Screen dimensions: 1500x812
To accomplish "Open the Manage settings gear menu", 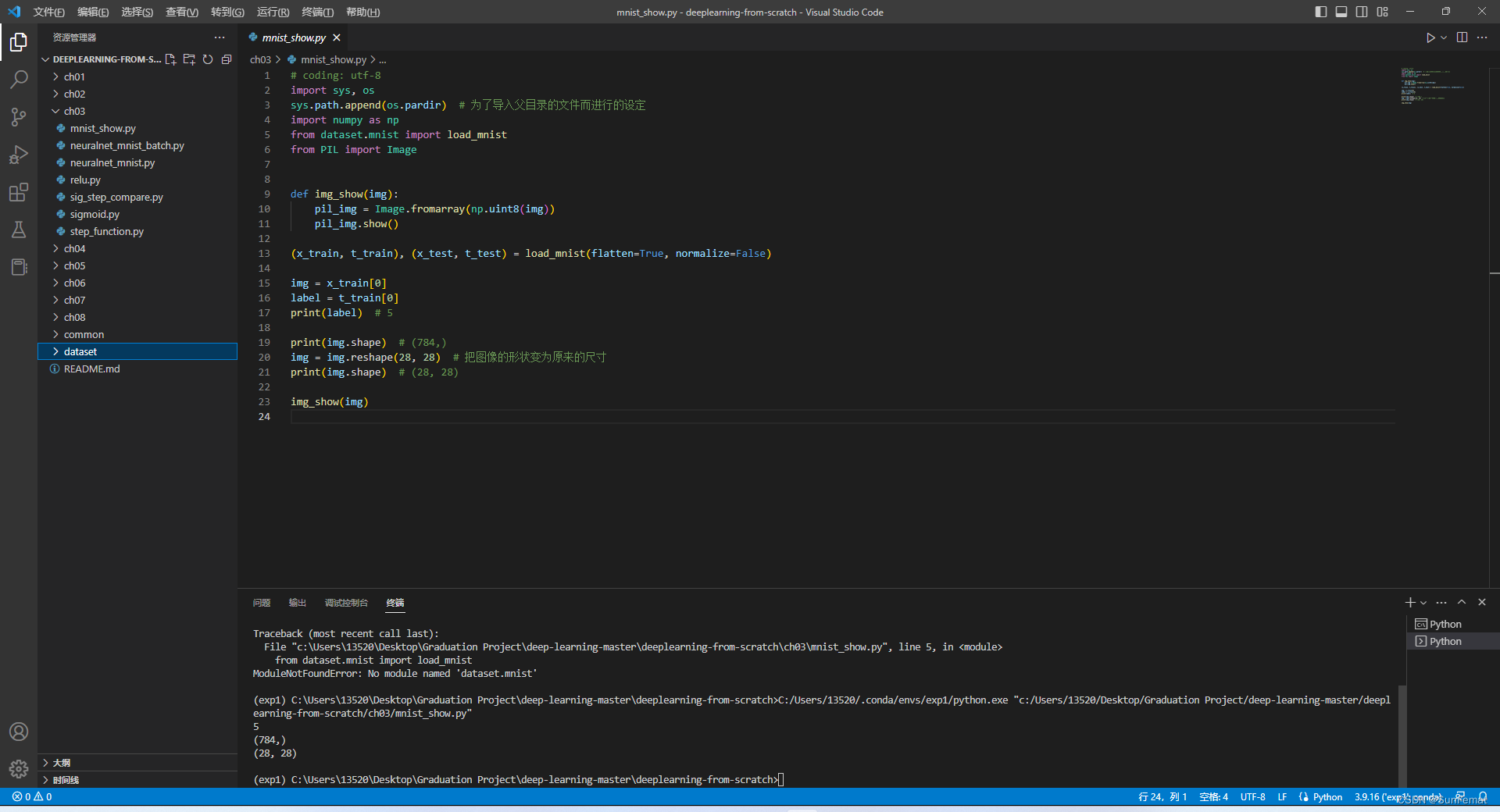I will [19, 768].
